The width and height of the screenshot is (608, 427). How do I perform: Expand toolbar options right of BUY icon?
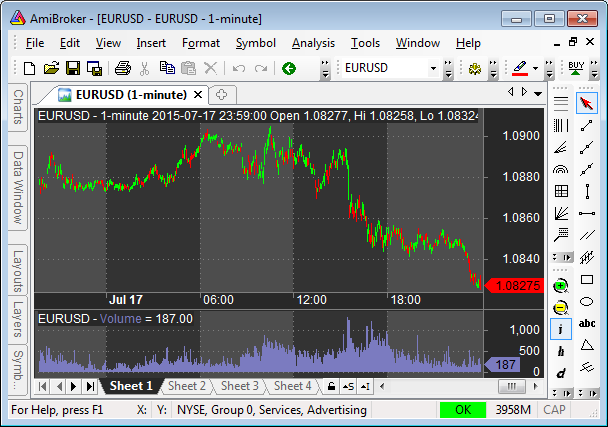pyautogui.click(x=594, y=69)
